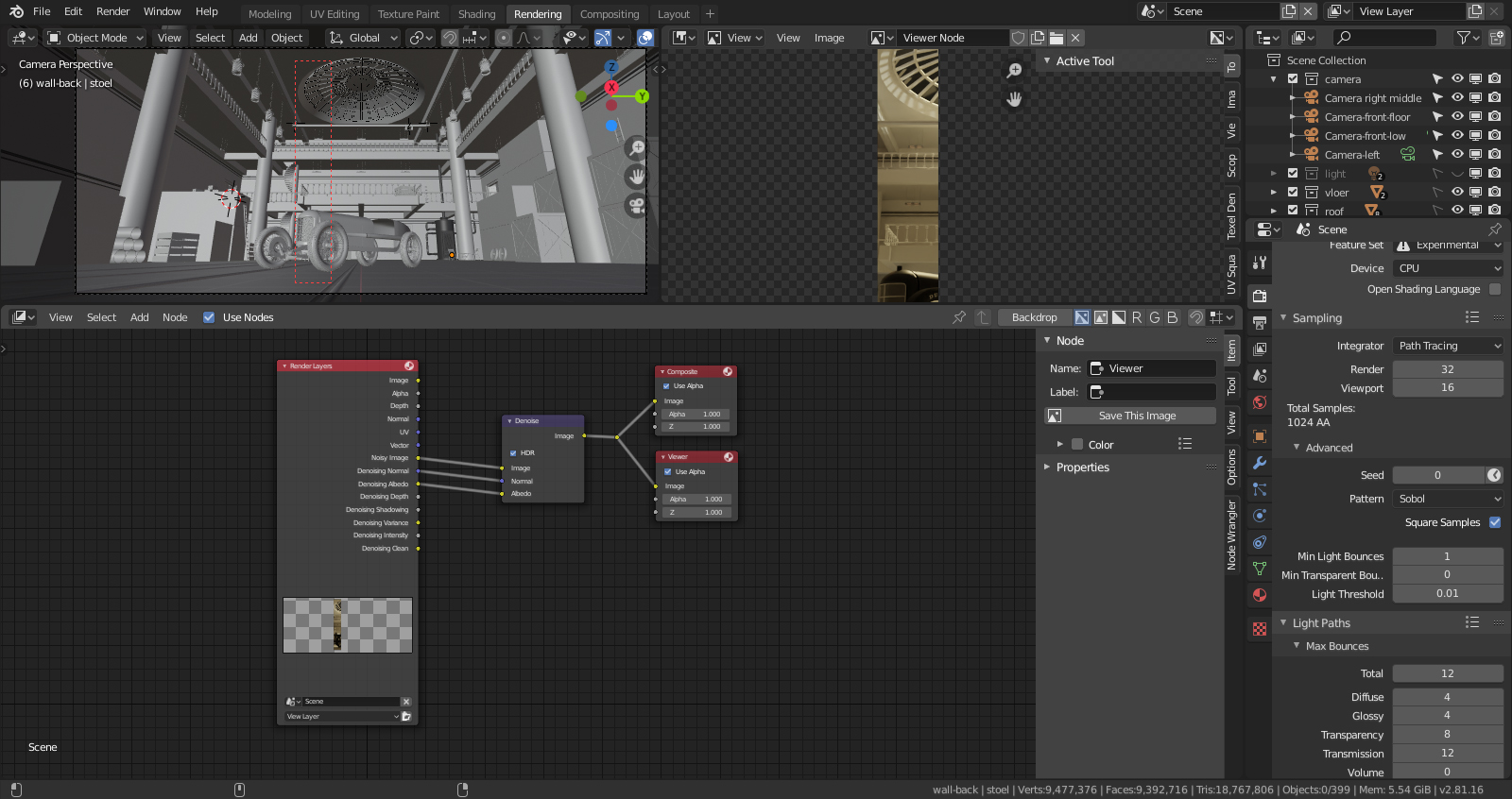
Task: Open the Scene properties tab icon
Action: click(x=1260, y=376)
